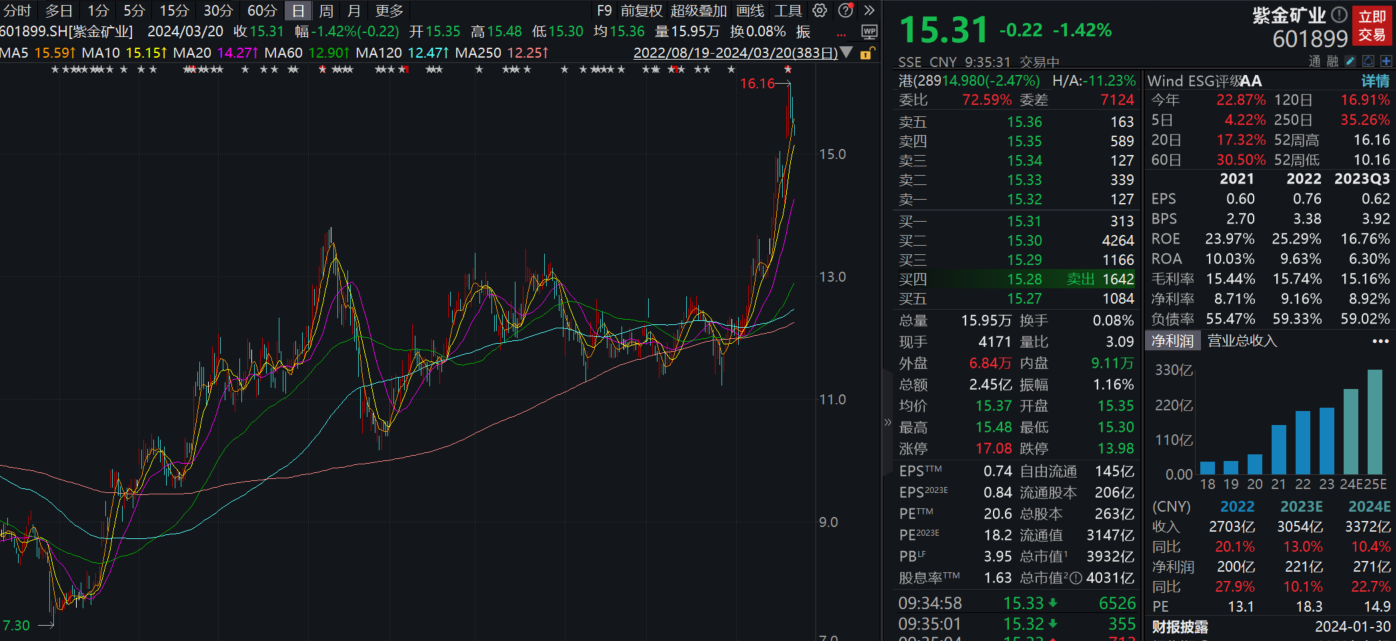
Task: Click the 2023Q3 column header
Action: (x=1362, y=179)
